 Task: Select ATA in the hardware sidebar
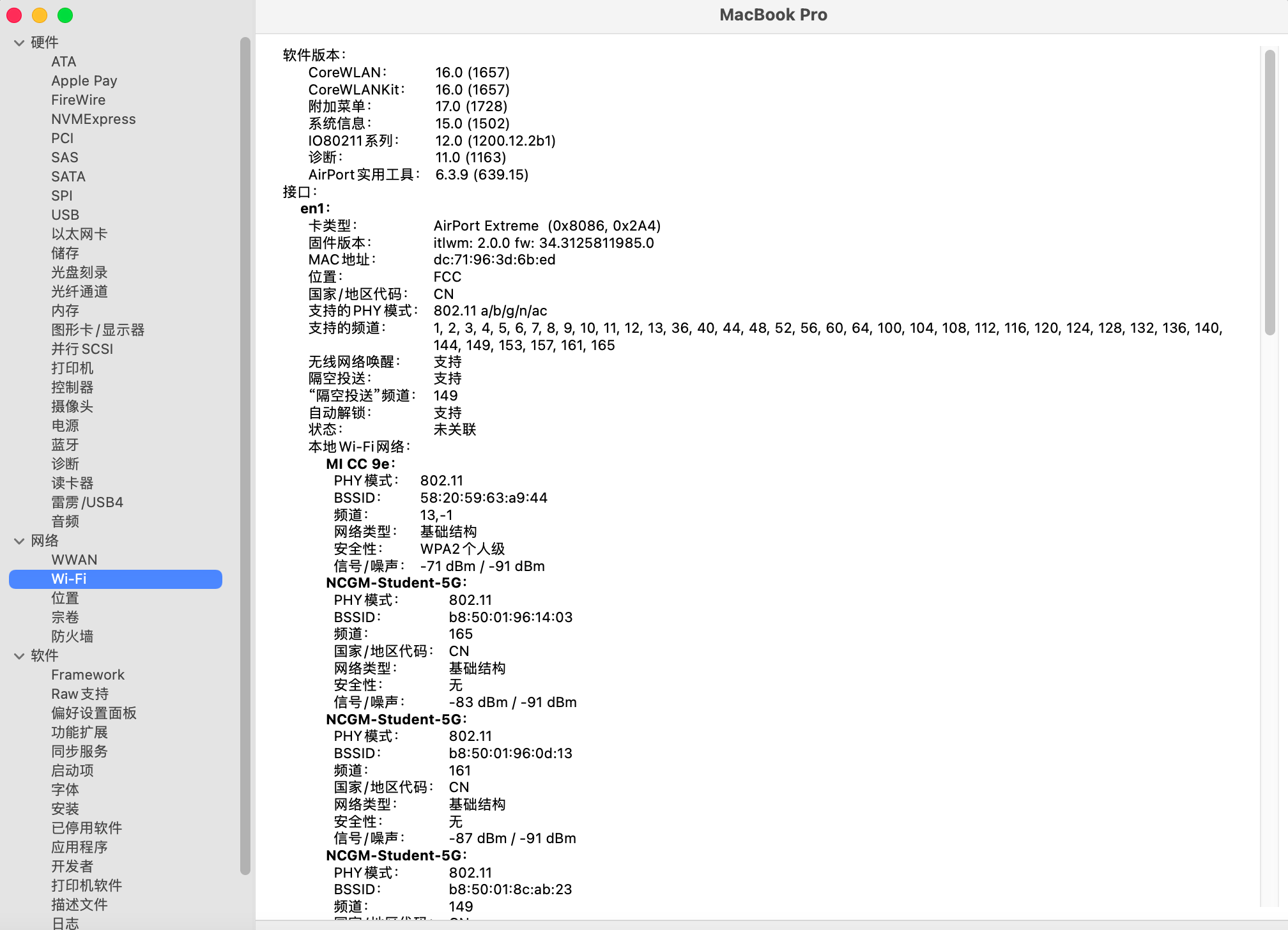[x=63, y=61]
